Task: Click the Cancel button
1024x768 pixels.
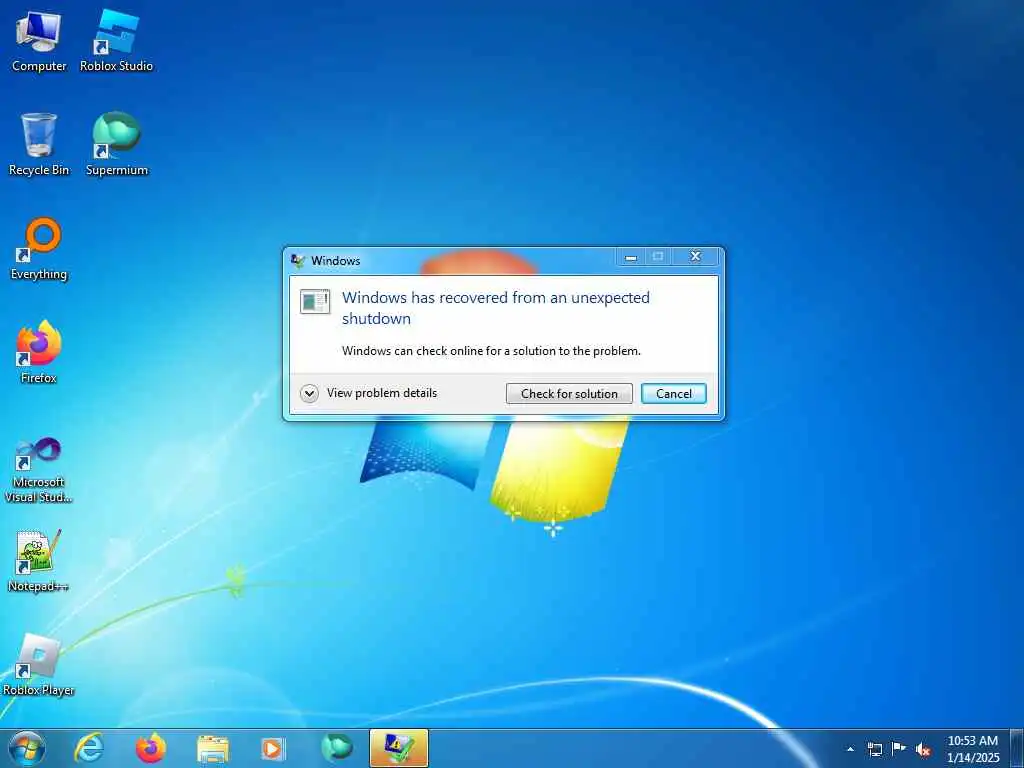Action: 673,394
